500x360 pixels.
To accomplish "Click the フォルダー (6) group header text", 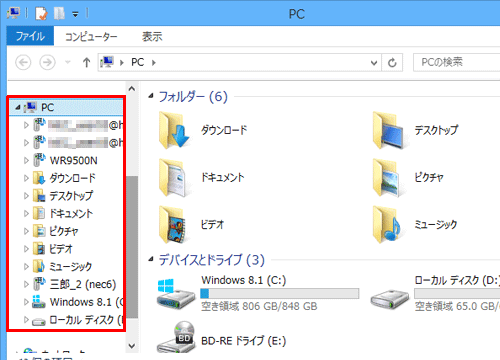I will coord(193,97).
